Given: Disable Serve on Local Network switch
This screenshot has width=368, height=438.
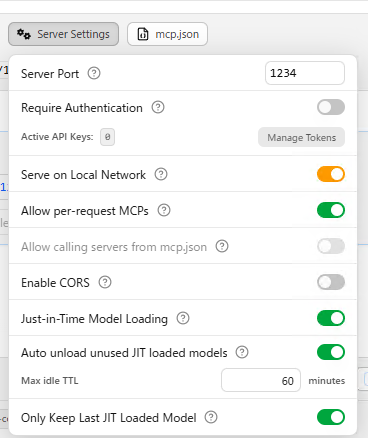Looking at the screenshot, I should pyautogui.click(x=331, y=174).
